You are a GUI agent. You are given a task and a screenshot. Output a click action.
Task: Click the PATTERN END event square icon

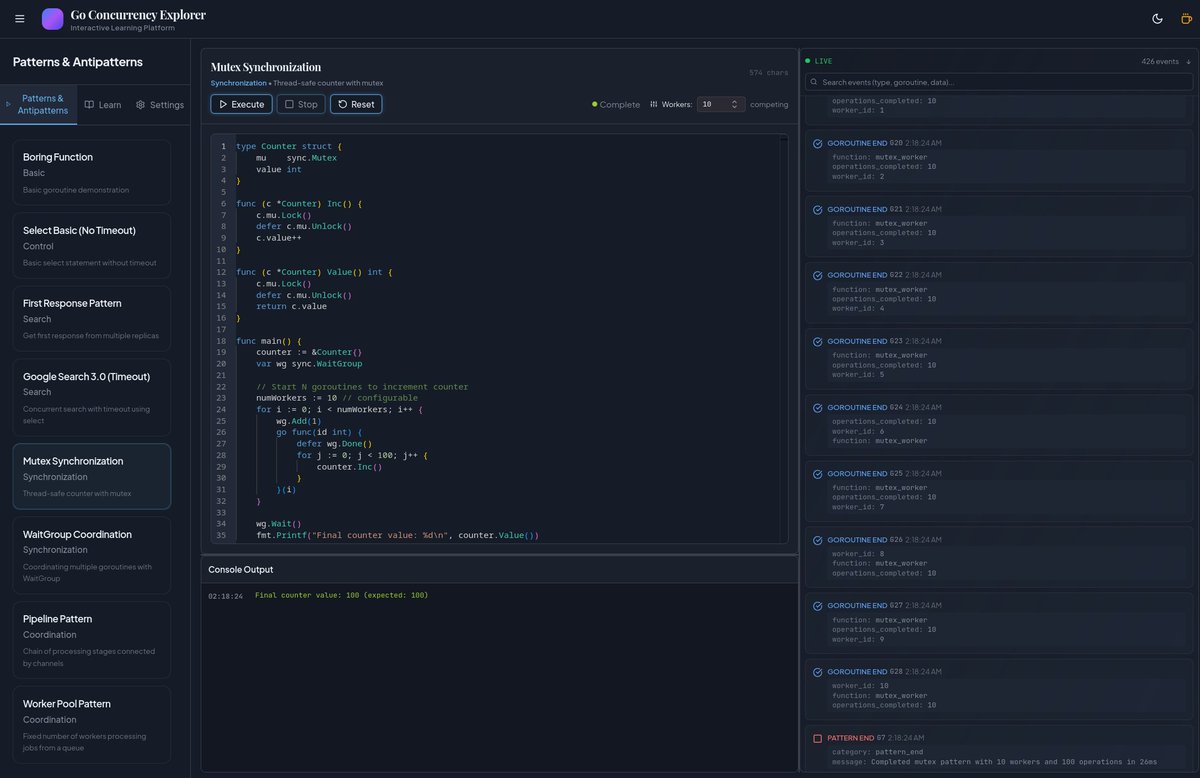pos(817,738)
